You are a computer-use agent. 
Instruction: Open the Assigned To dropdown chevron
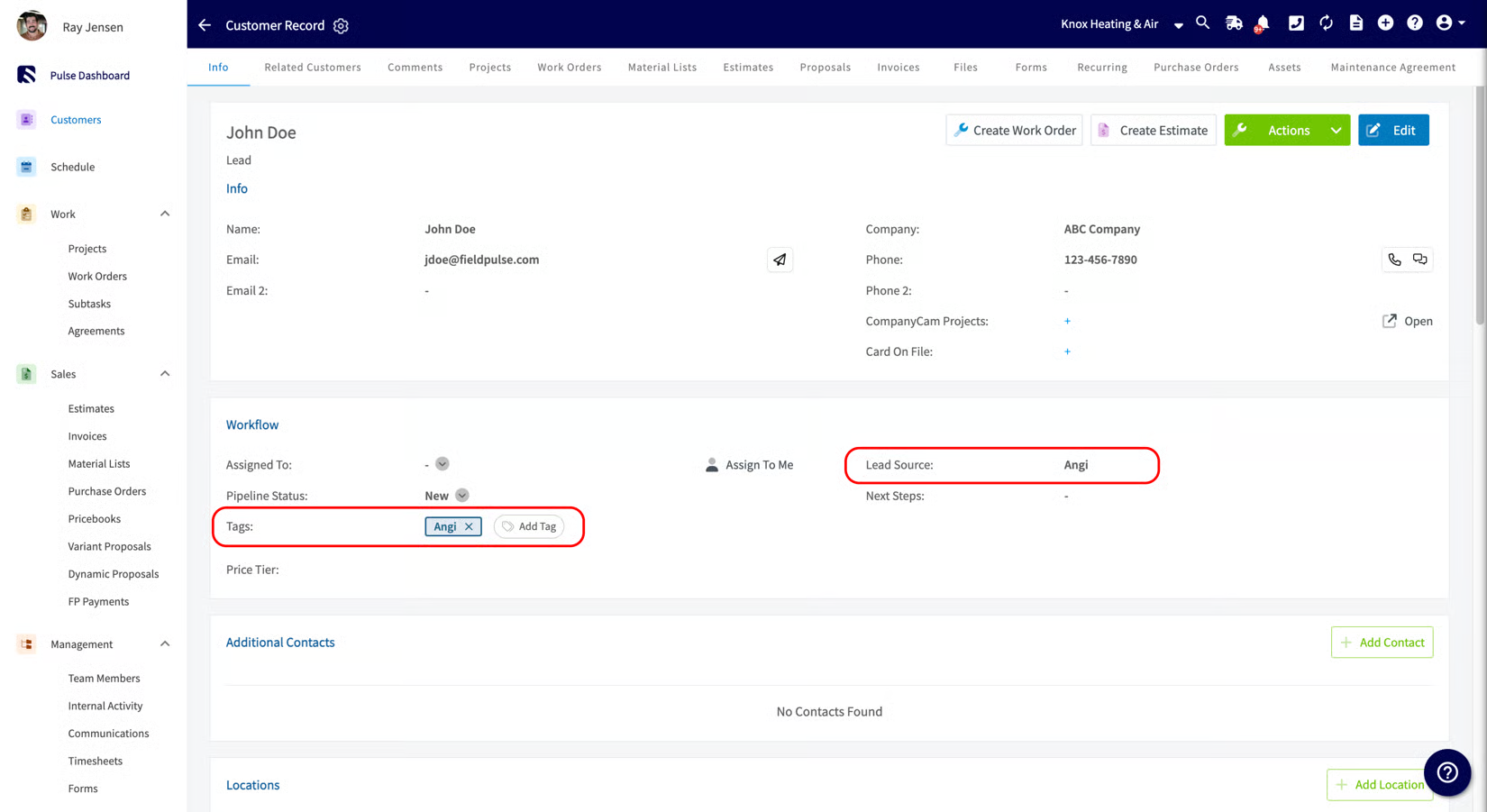(442, 464)
